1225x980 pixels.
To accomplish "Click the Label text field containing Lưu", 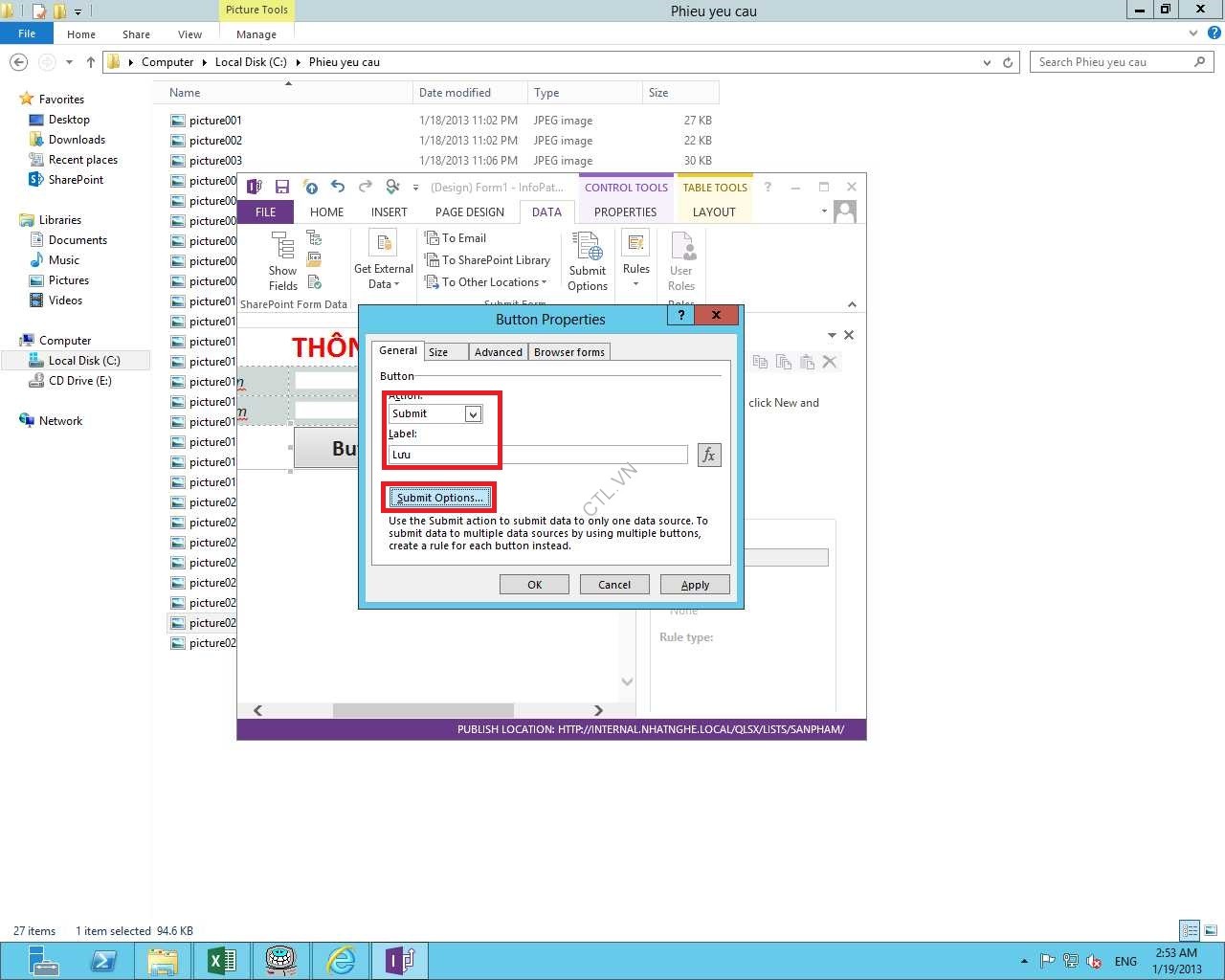I will coord(538,455).
